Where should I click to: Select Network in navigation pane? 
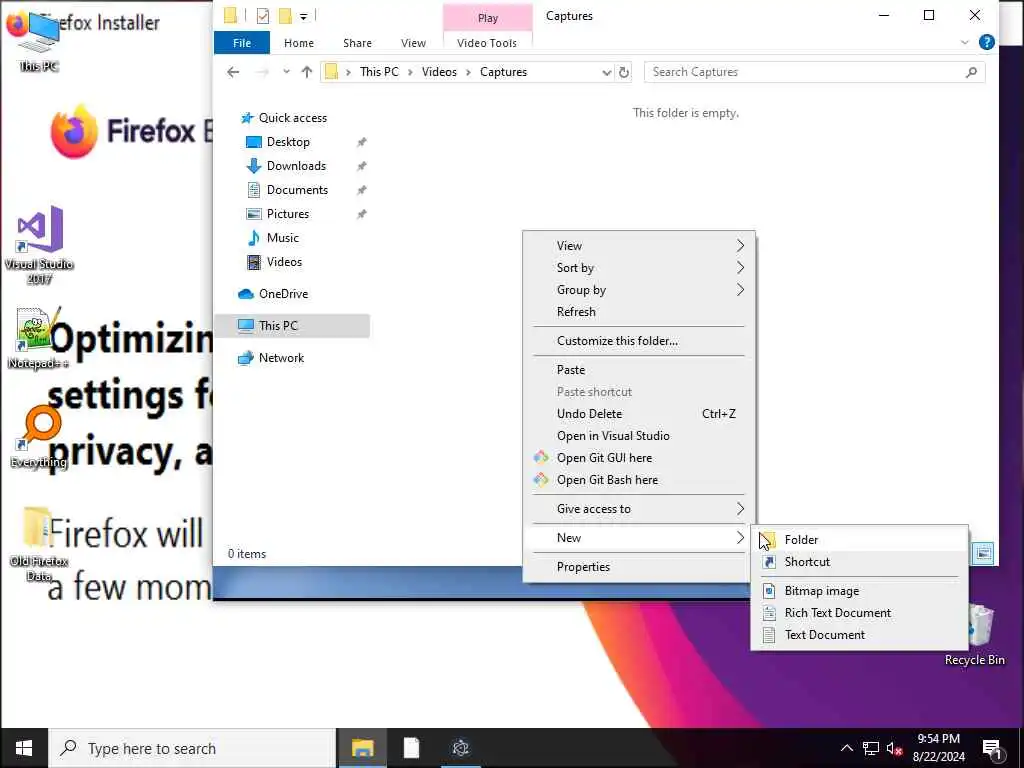click(281, 358)
